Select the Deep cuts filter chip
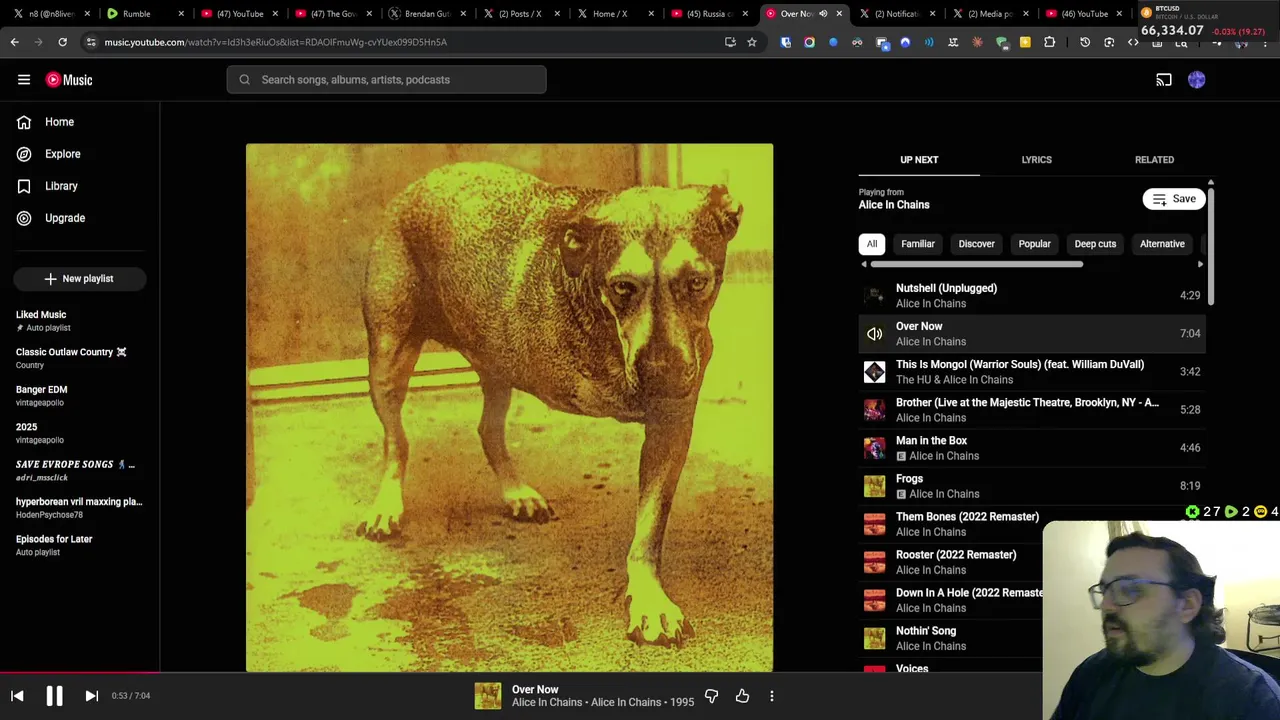Image resolution: width=1280 pixels, height=720 pixels. coord(1095,244)
